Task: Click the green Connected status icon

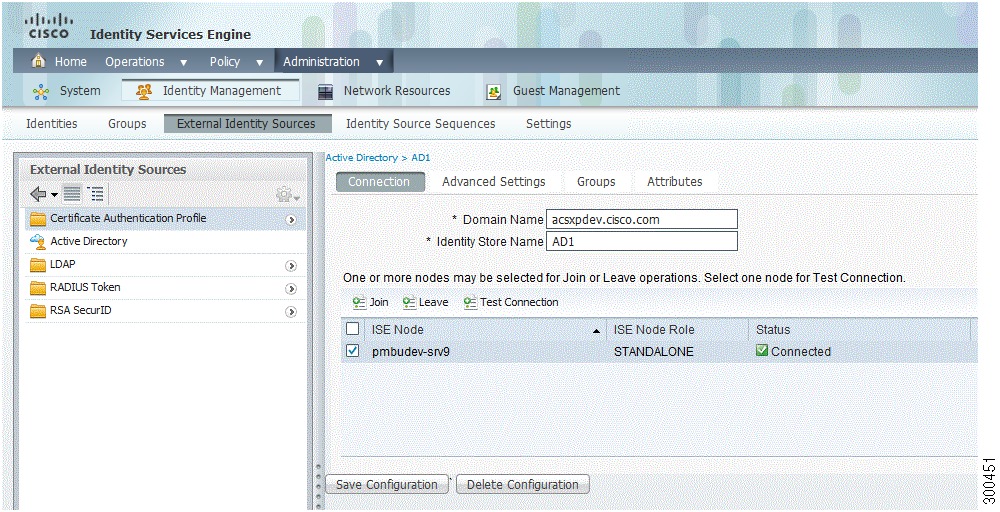Action: 761,350
